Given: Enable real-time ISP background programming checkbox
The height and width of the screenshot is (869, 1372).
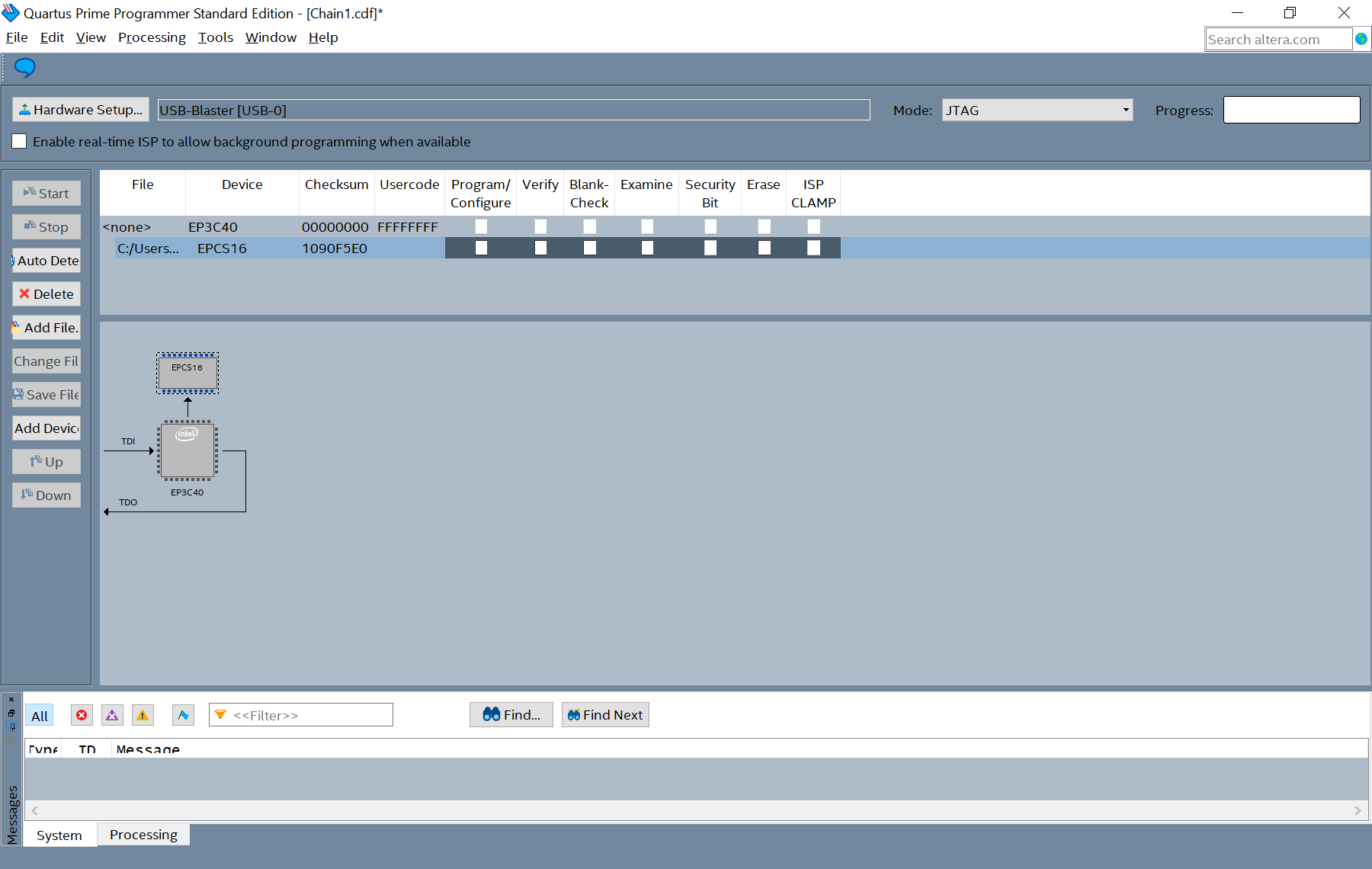Looking at the screenshot, I should tap(20, 142).
